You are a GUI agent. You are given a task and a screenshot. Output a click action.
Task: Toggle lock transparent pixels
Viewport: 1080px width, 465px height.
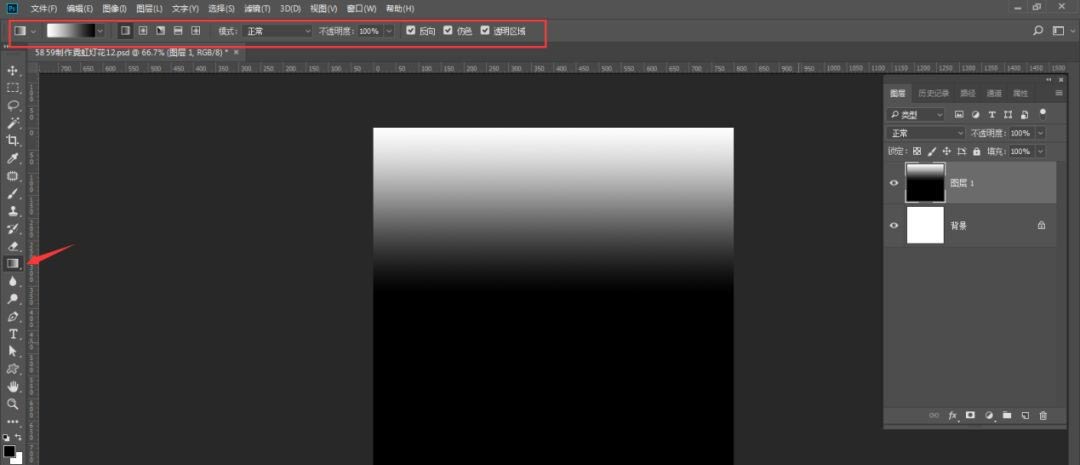pyautogui.click(x=917, y=151)
